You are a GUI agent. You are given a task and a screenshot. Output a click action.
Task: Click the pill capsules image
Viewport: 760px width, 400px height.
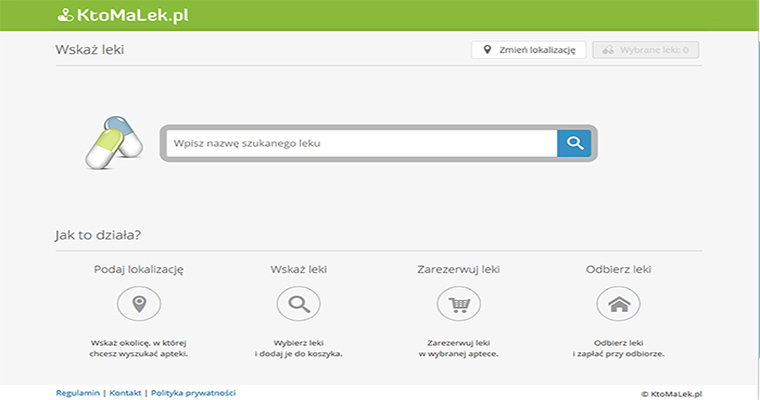click(113, 143)
